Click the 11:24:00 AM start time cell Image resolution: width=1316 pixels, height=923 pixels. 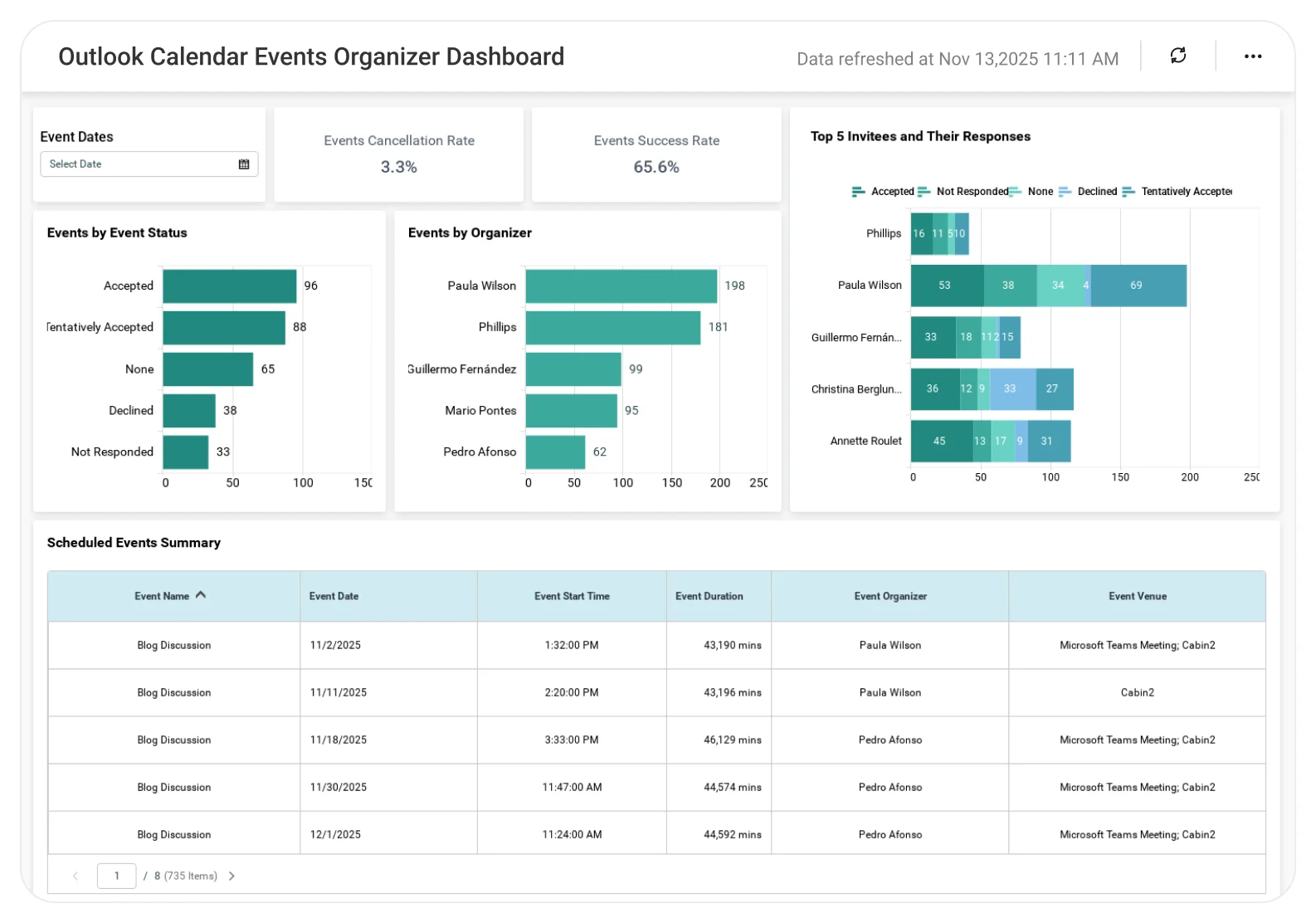pos(572,834)
